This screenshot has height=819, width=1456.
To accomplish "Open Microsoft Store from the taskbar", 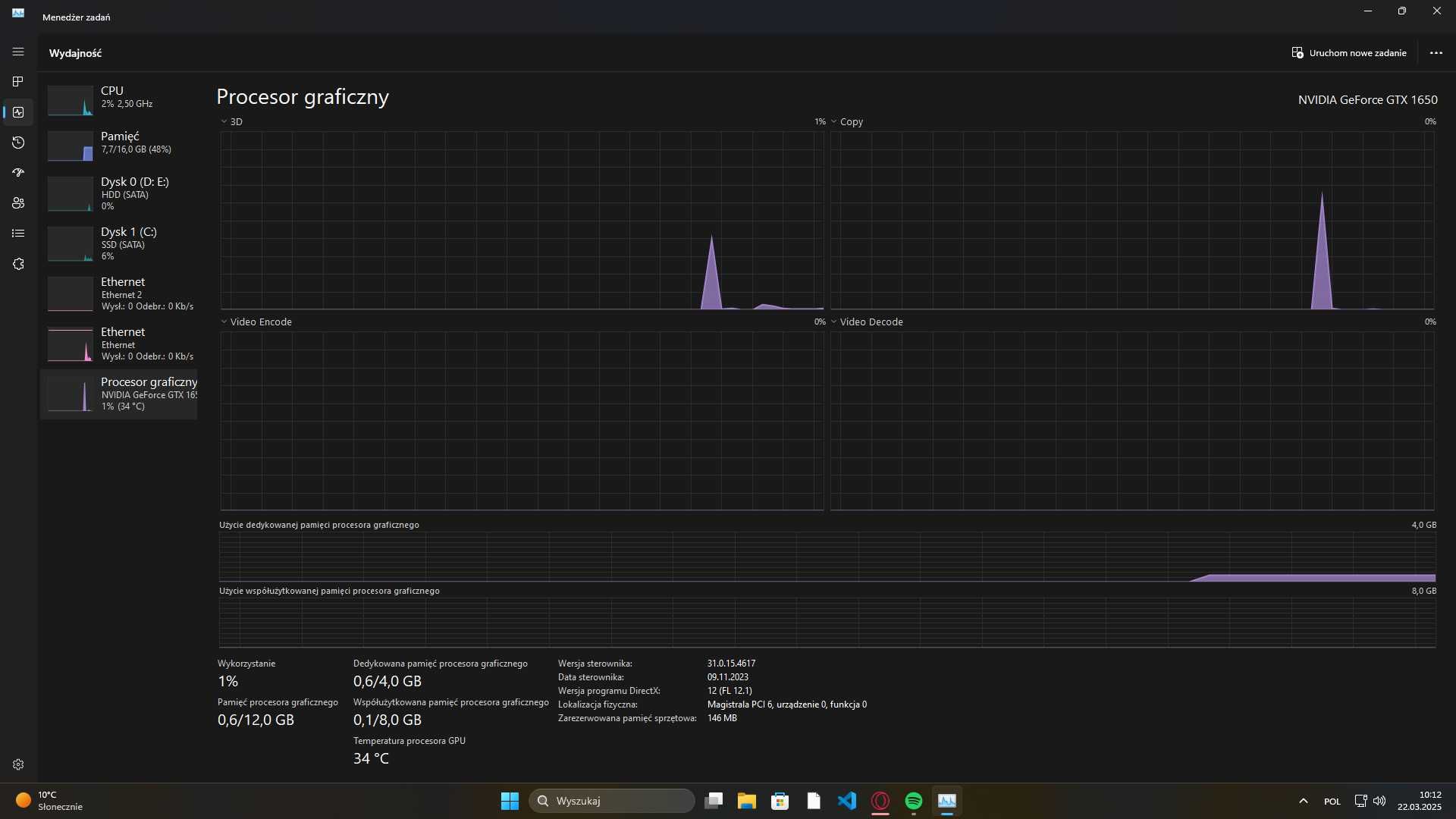I will (780, 801).
